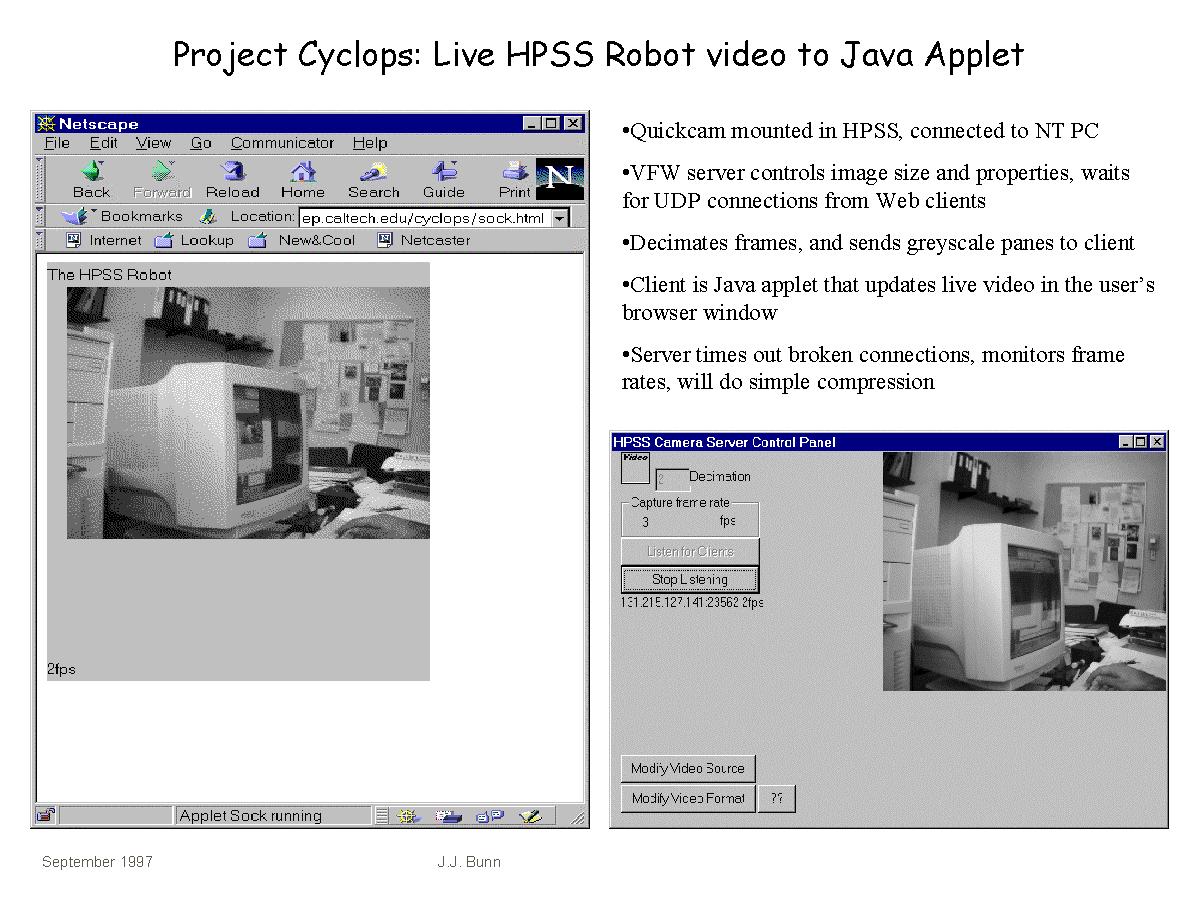
Task: Click the Guide signpost icon
Action: pyautogui.click(x=443, y=171)
